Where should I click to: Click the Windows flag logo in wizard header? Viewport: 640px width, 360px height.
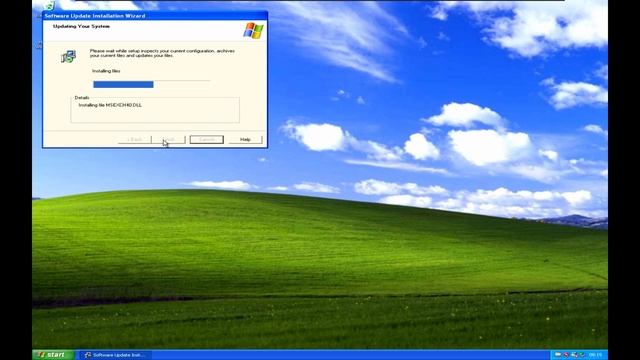click(253, 31)
